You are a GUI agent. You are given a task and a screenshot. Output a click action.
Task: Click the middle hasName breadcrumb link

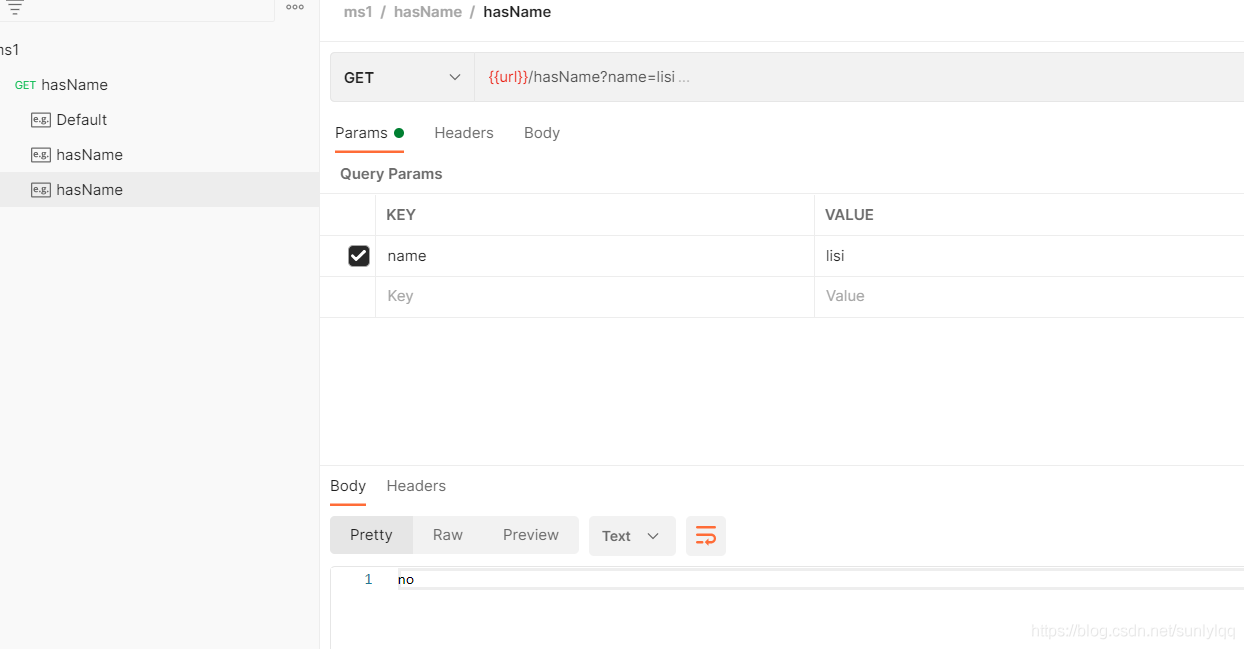pos(428,12)
